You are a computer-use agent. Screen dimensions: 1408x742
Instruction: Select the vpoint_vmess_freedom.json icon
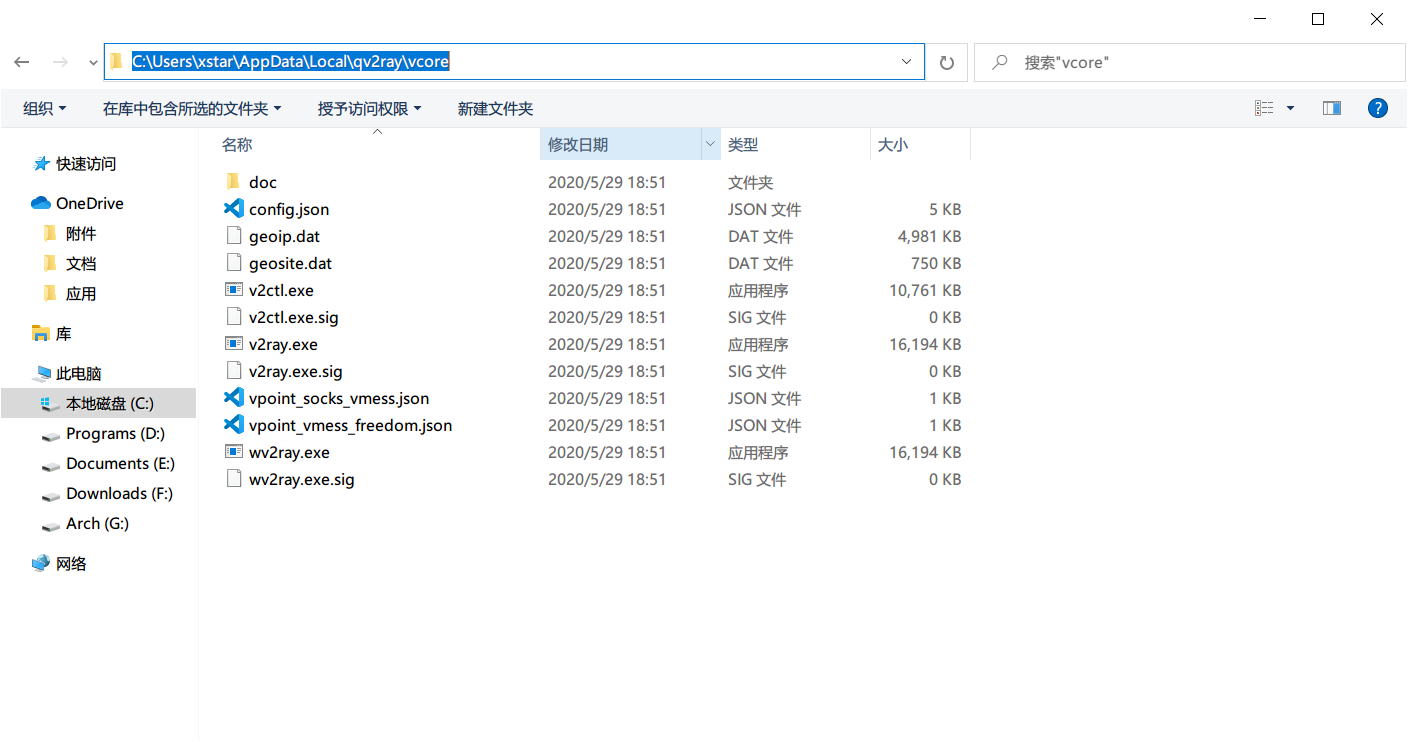coord(233,425)
